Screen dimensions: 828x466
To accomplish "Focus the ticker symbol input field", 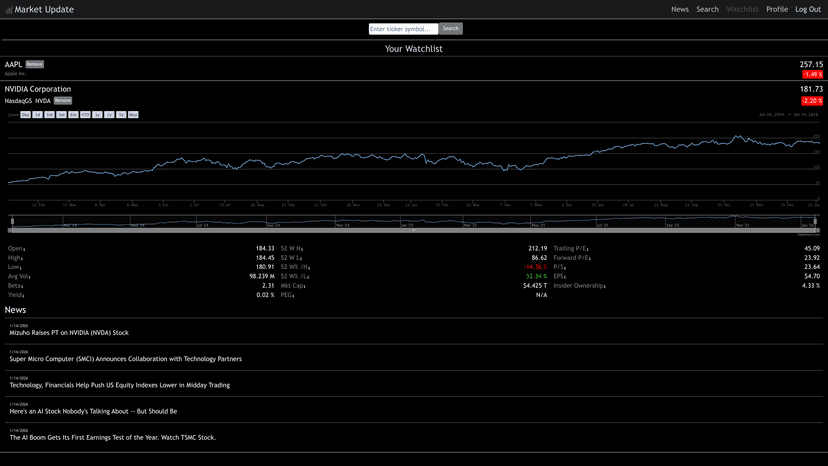I will (403, 29).
